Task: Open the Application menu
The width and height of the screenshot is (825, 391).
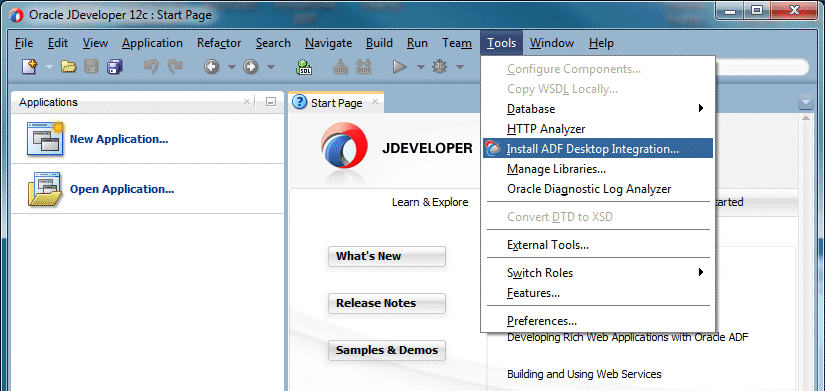Action: (152, 43)
